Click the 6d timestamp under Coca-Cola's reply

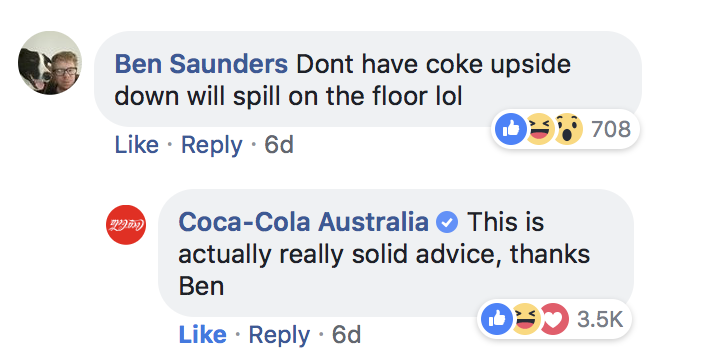(346, 335)
